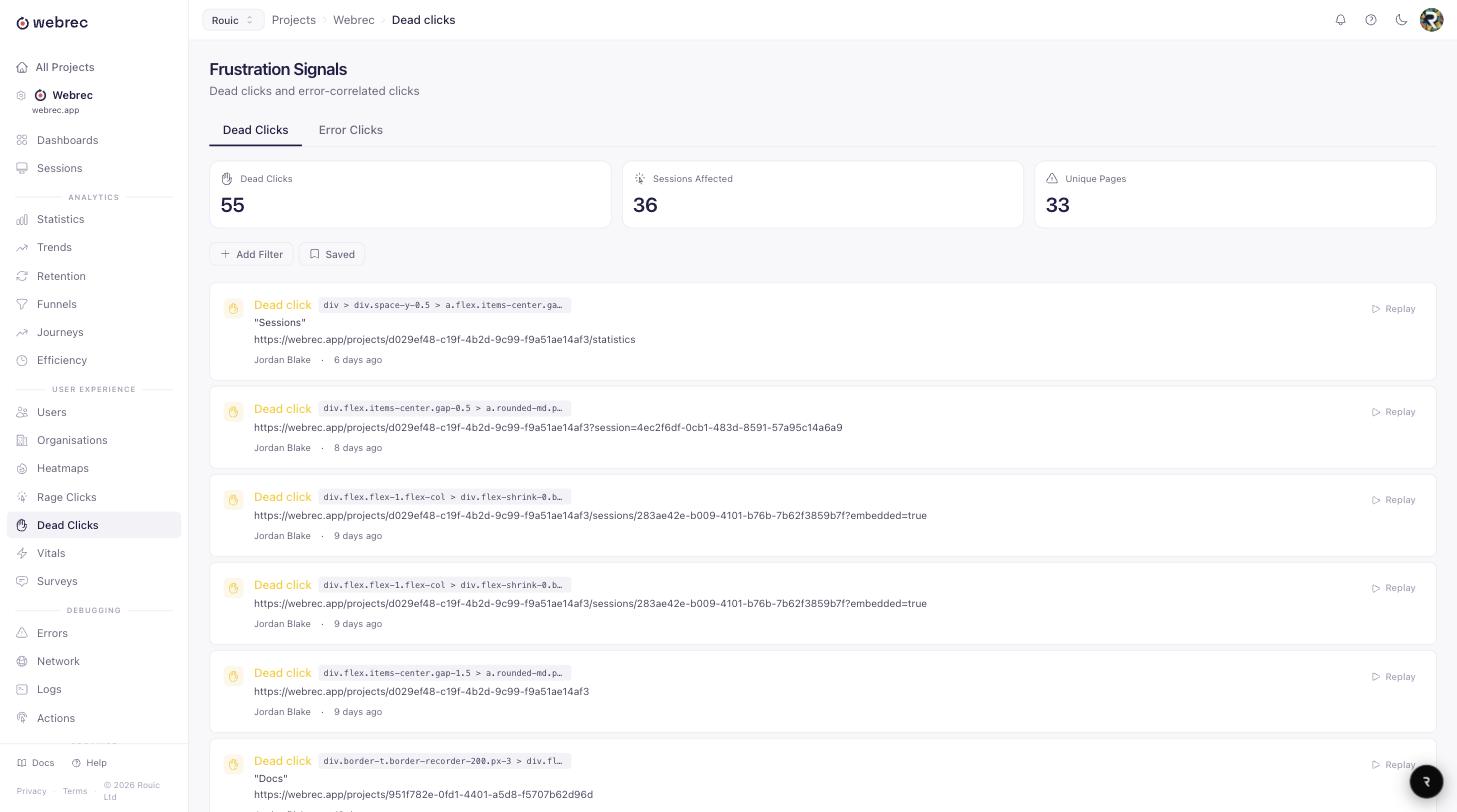The image size is (1457, 812).
Task: Click the Add Filter button
Action: coord(251,254)
